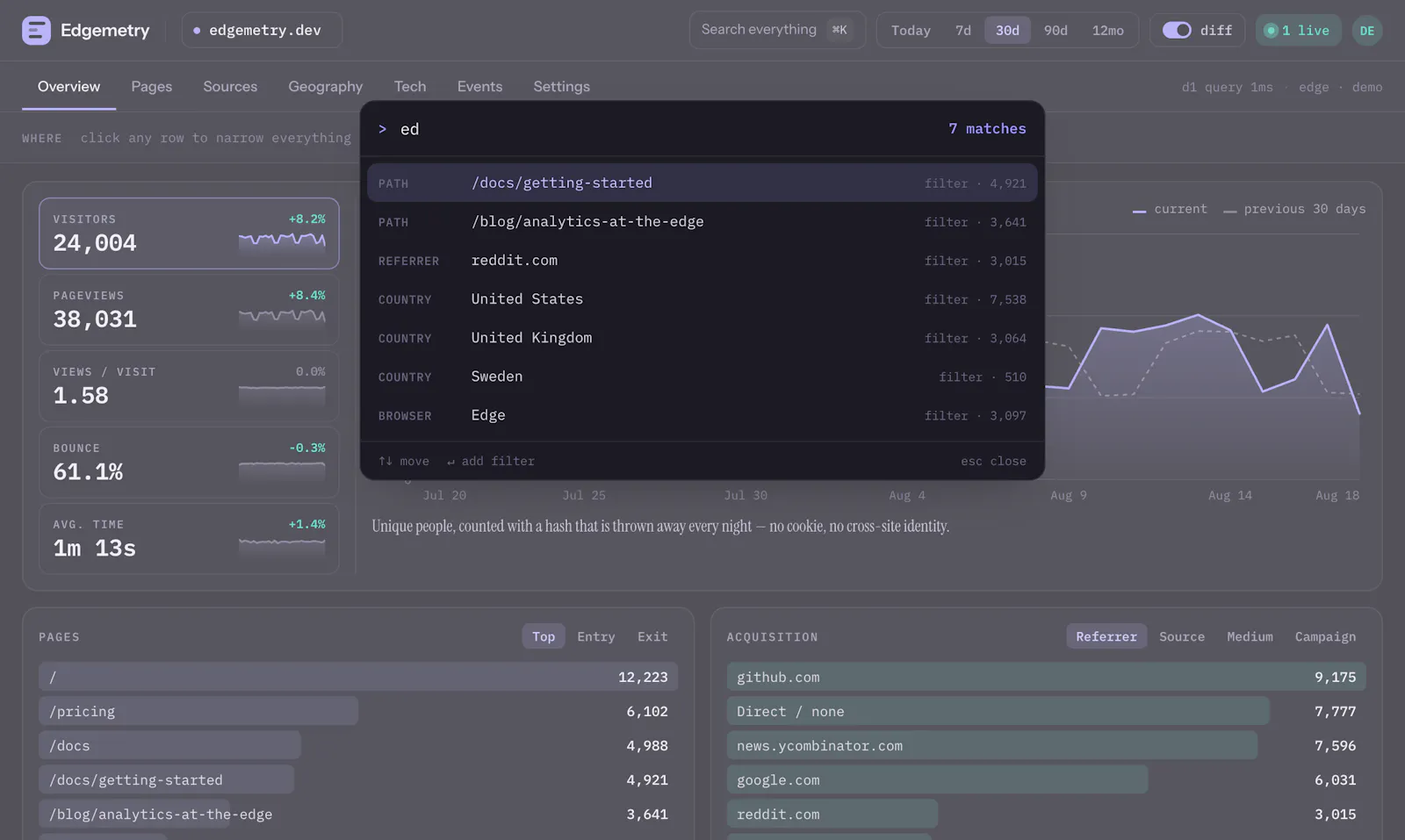Select the /blog/analytics-at-the-edge path result
Viewport: 1405px width, 840px height.
(x=702, y=222)
